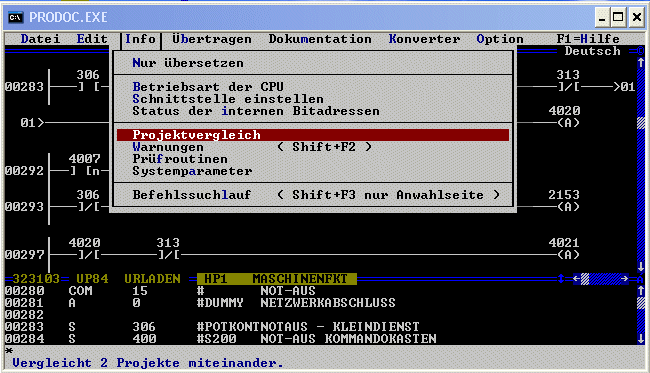Click ladder scrollbar hatched thumb

click(641, 123)
